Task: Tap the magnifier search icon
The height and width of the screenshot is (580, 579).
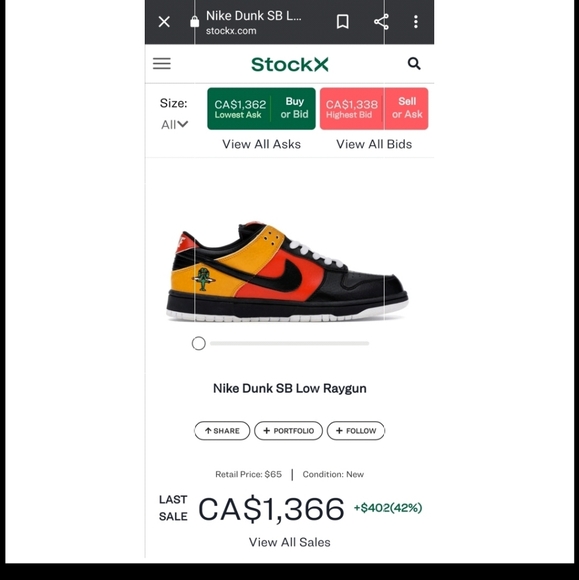Action: (414, 64)
